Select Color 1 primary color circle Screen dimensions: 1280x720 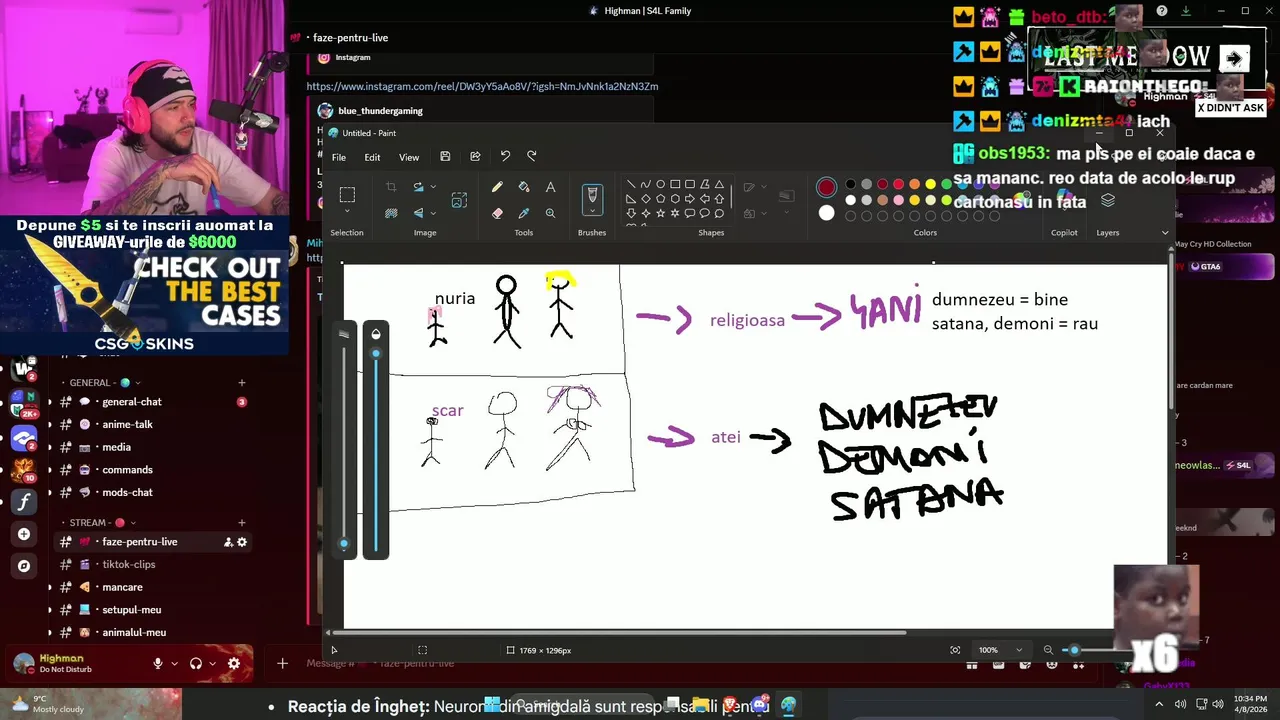coord(826,187)
